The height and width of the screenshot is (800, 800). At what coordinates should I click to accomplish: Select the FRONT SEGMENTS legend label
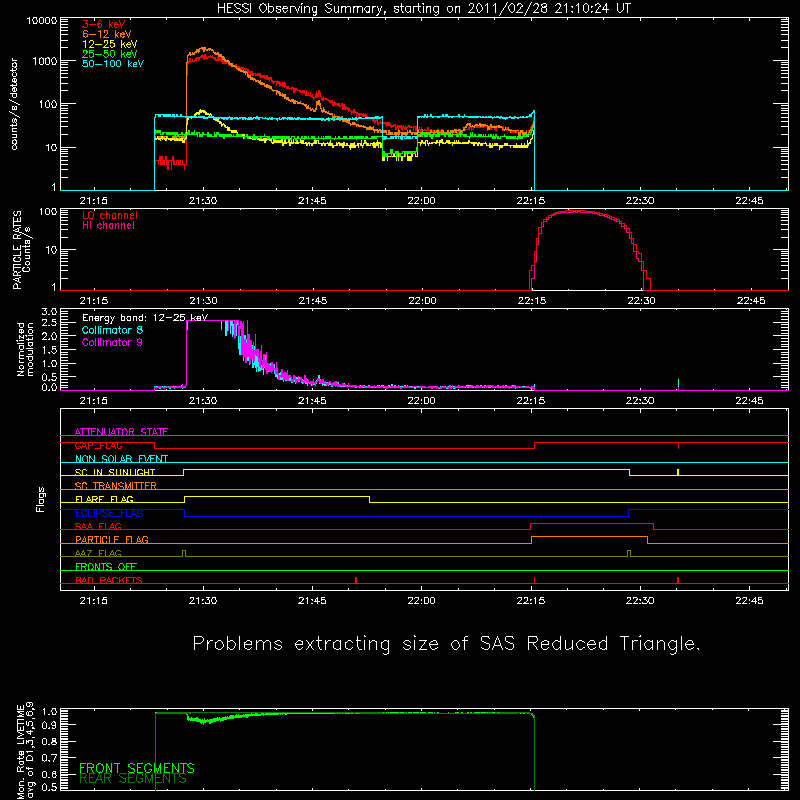pyautogui.click(x=137, y=768)
